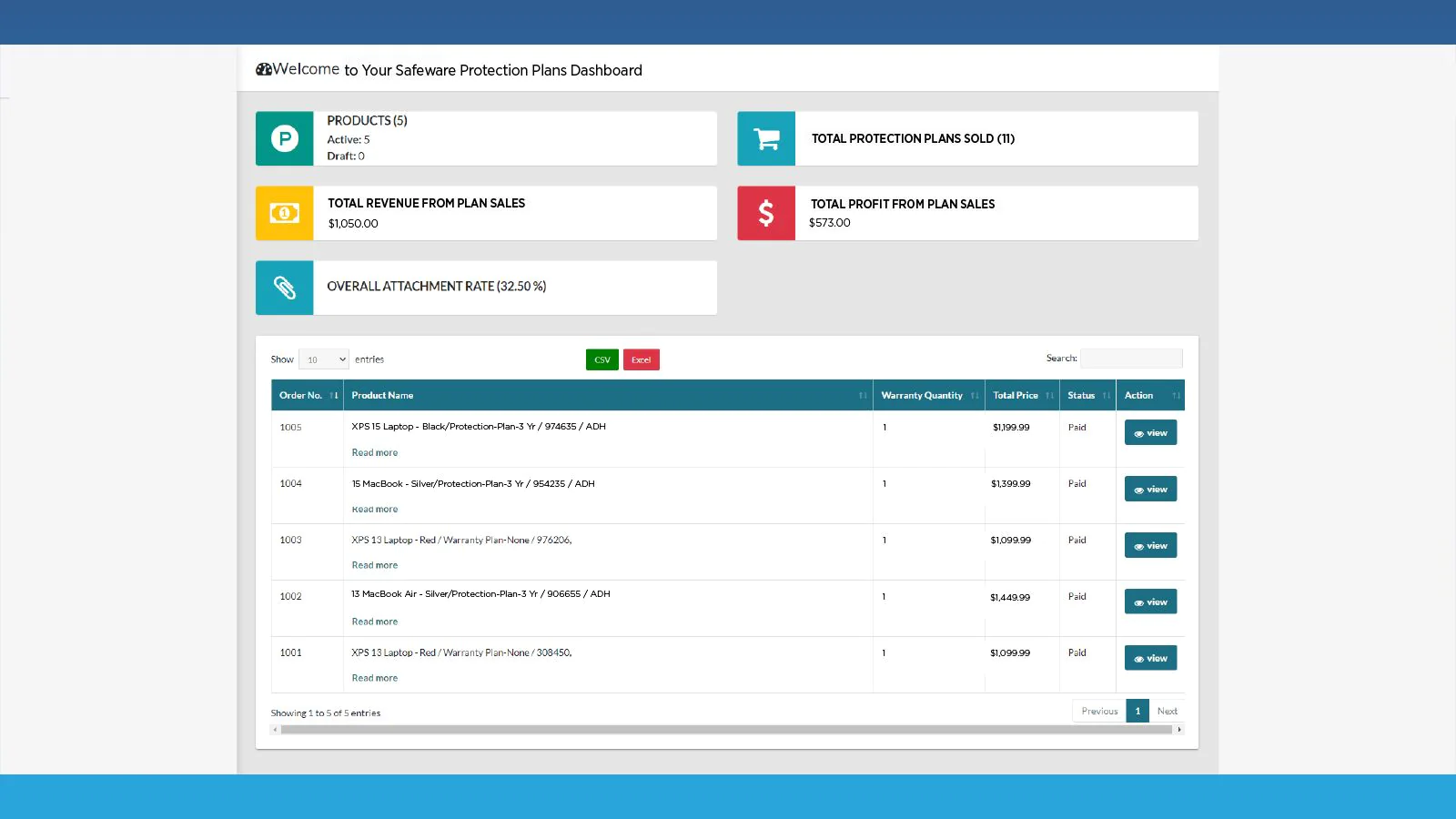Export table using CSV button
The width and height of the screenshot is (1456, 819).
[602, 359]
